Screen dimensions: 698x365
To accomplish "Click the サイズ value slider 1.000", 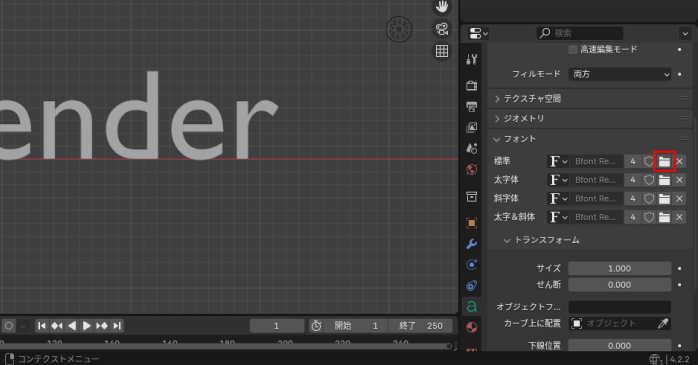I will coord(620,268).
